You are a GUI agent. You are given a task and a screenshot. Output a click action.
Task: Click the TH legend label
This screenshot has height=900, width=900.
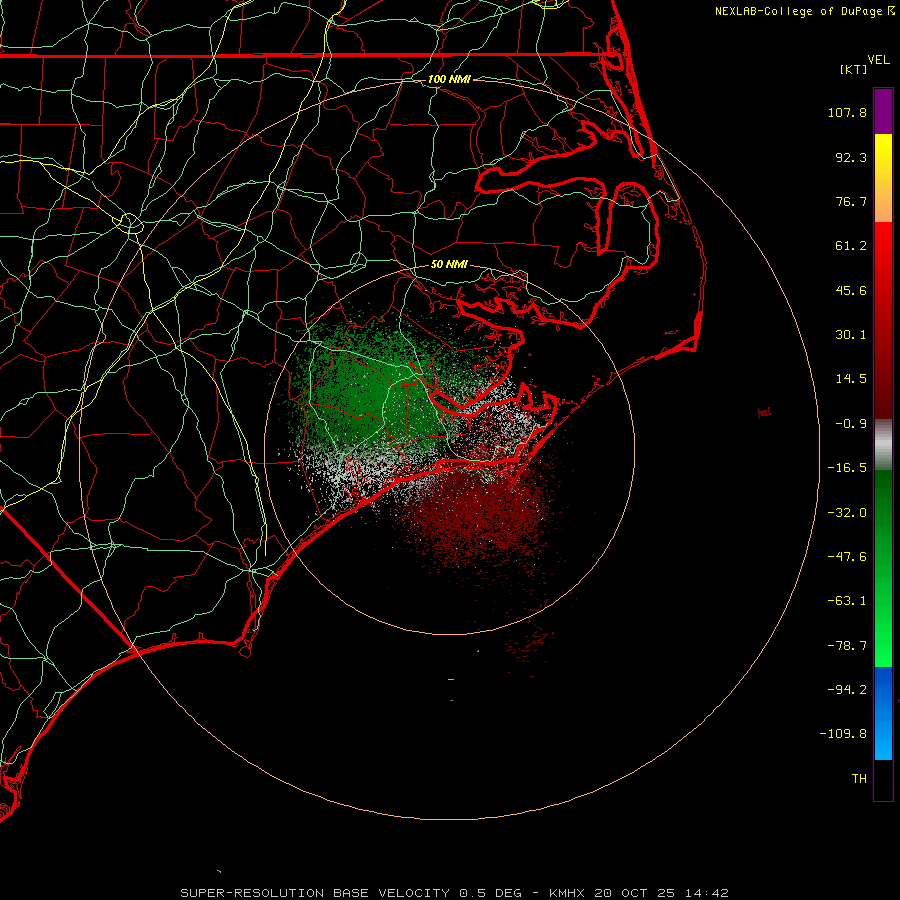point(859,779)
